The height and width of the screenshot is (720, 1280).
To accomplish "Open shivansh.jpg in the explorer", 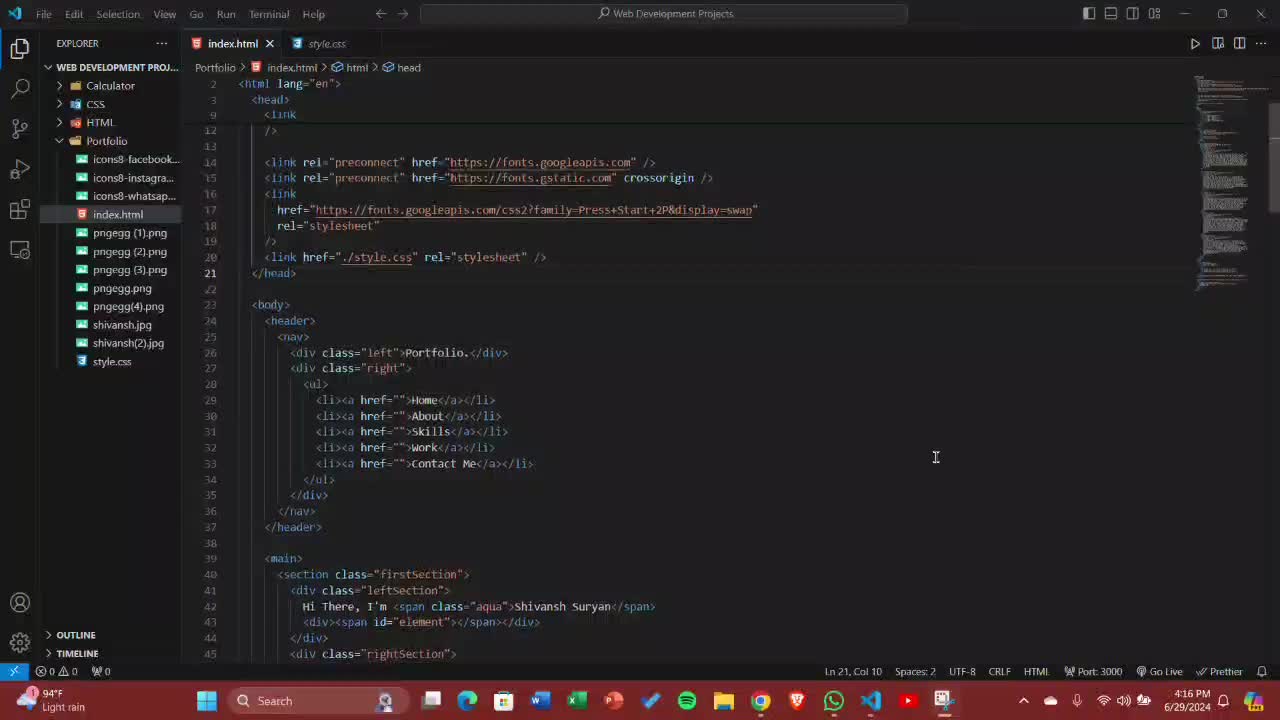I will (122, 325).
